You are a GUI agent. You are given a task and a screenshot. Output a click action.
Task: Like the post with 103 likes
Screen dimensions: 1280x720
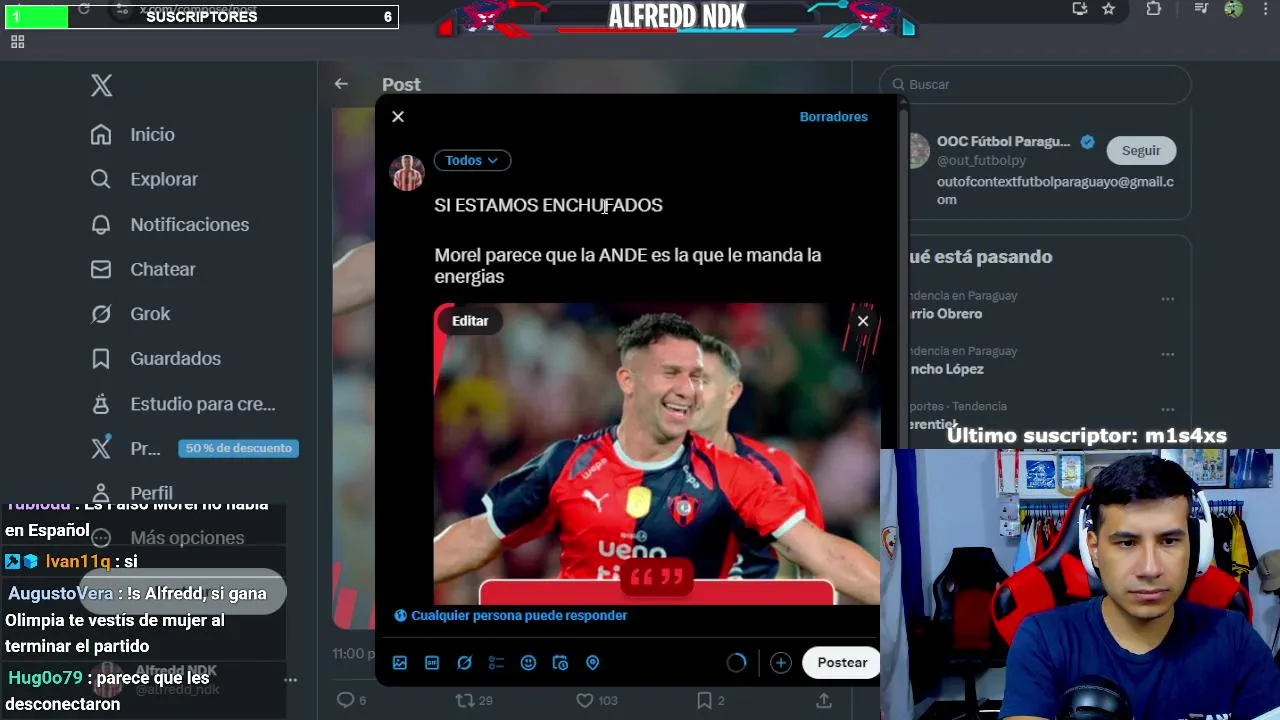click(x=585, y=700)
